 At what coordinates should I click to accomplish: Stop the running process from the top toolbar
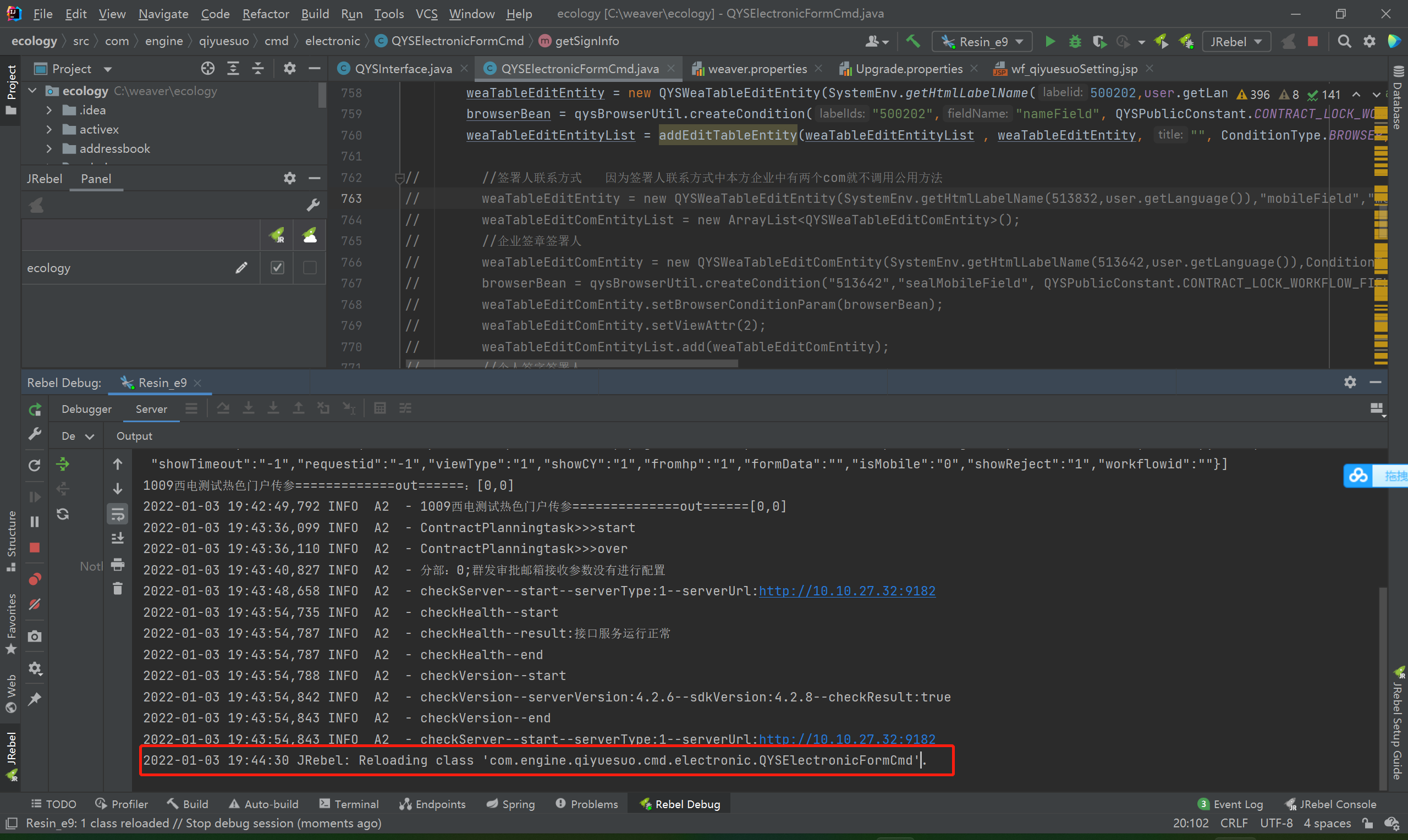(x=1312, y=41)
